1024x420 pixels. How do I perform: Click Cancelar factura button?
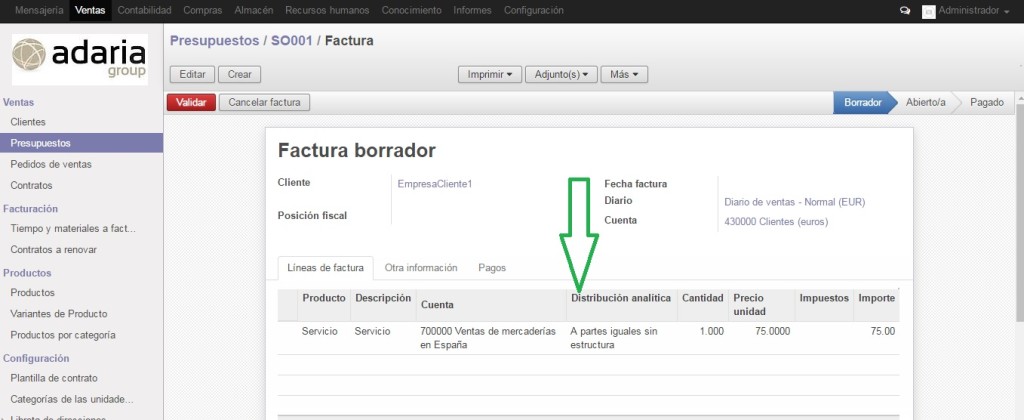tap(264, 103)
